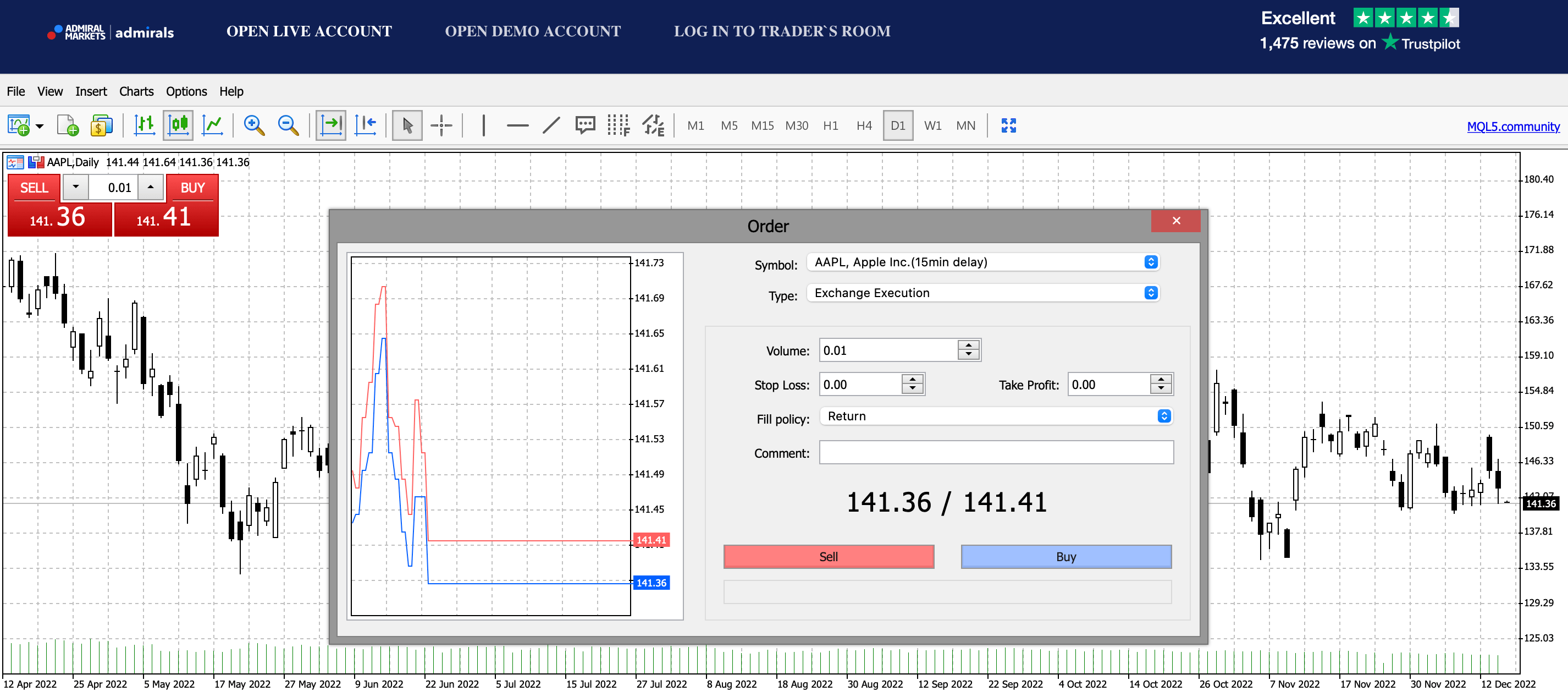Zoom out of the chart

pos(288,125)
